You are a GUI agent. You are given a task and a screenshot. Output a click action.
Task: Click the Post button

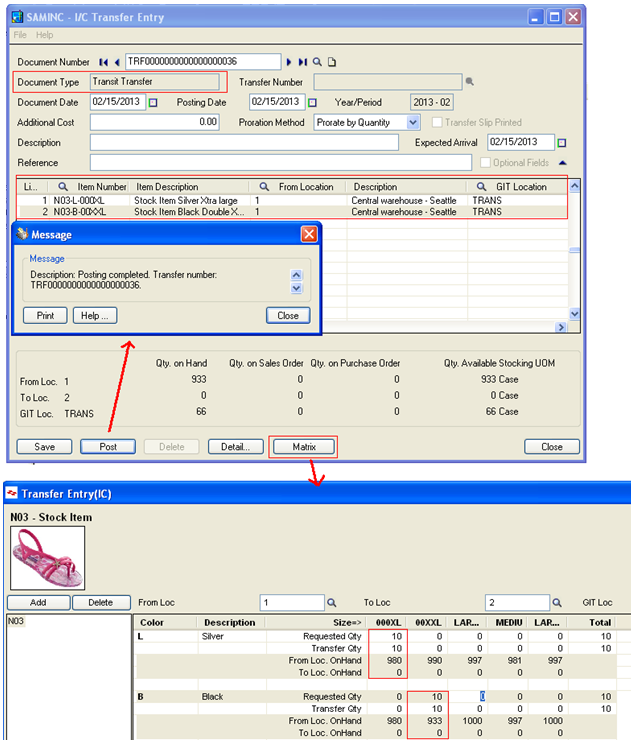click(x=108, y=447)
